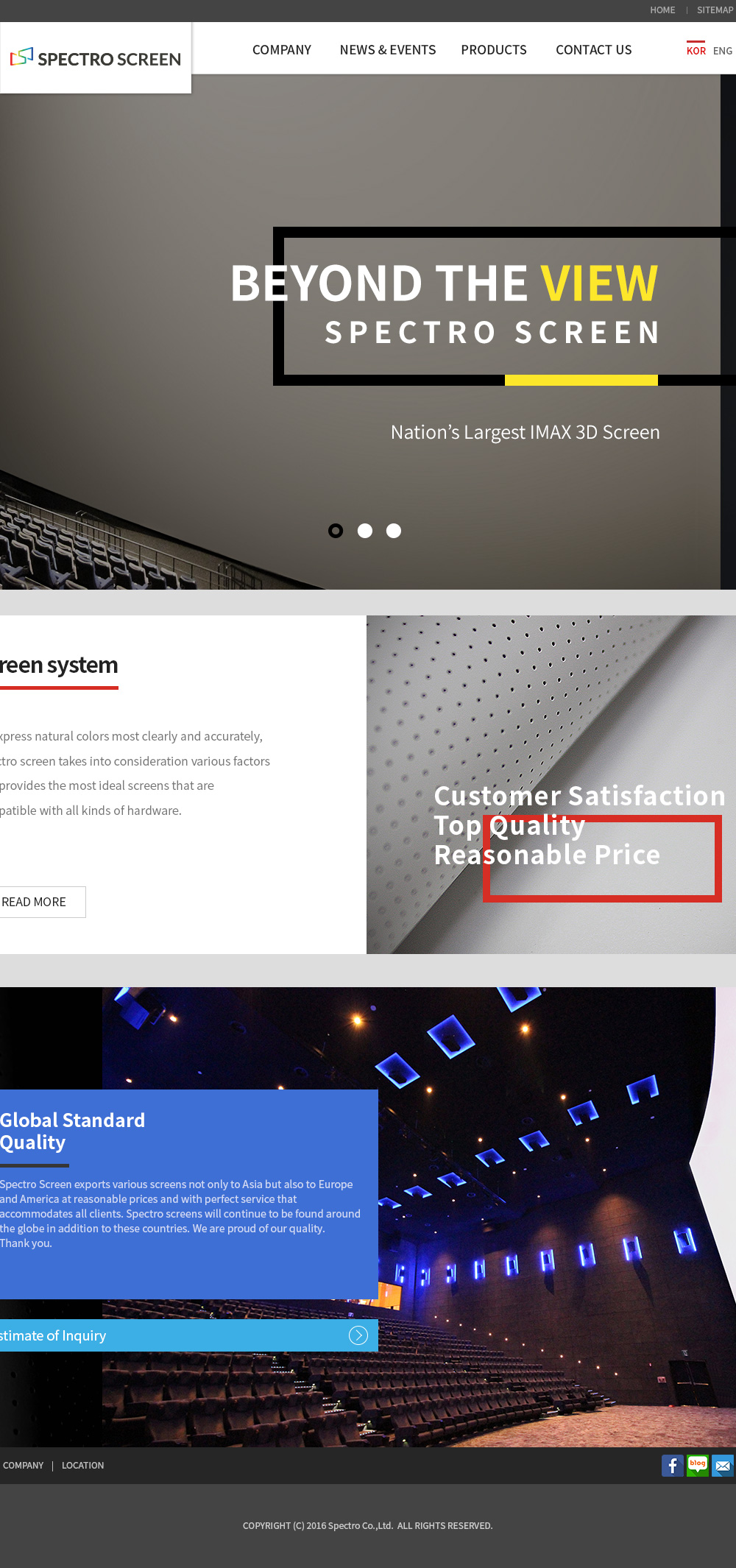Open the SITEMAP link
This screenshot has height=1568, width=736.
[715, 10]
